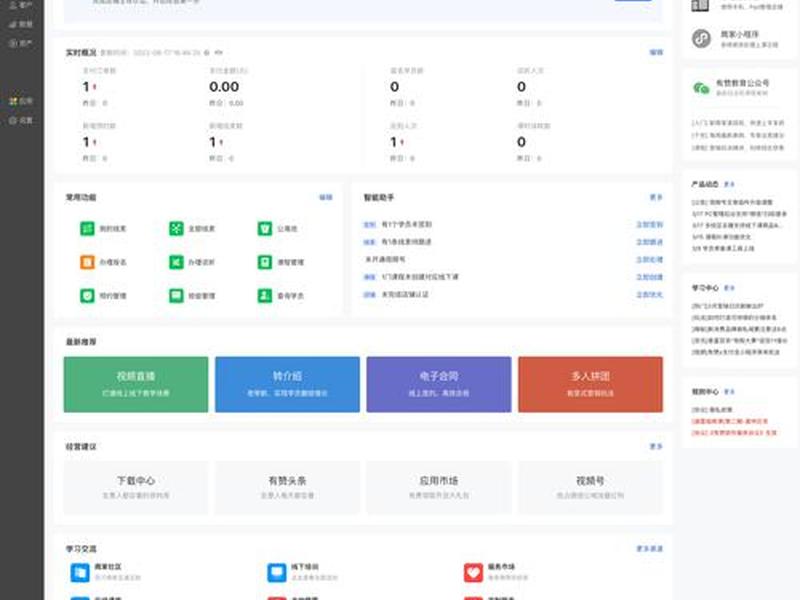Click the 0.00 value in 实时概况
Screen dimensions: 800x600
tap(224, 87)
